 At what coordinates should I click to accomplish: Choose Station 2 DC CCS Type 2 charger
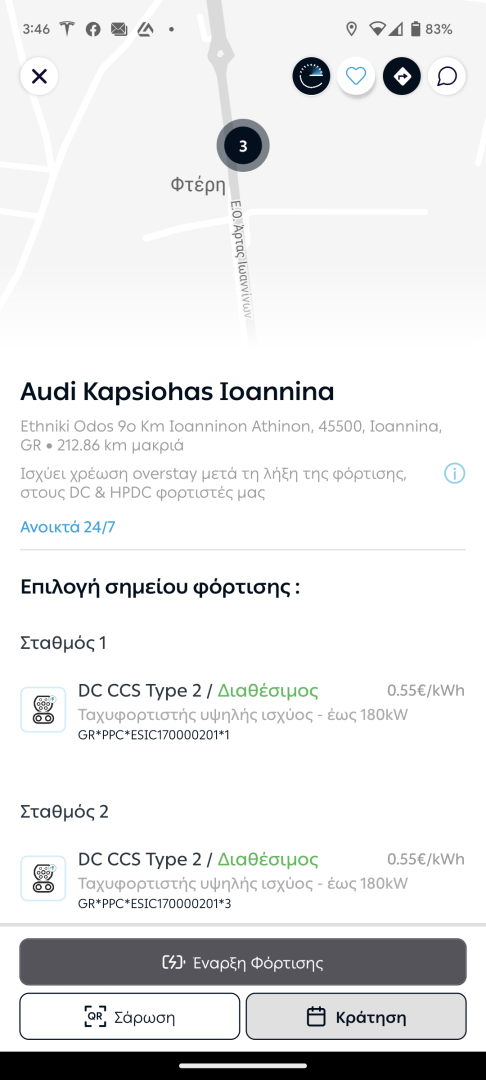pos(242,880)
